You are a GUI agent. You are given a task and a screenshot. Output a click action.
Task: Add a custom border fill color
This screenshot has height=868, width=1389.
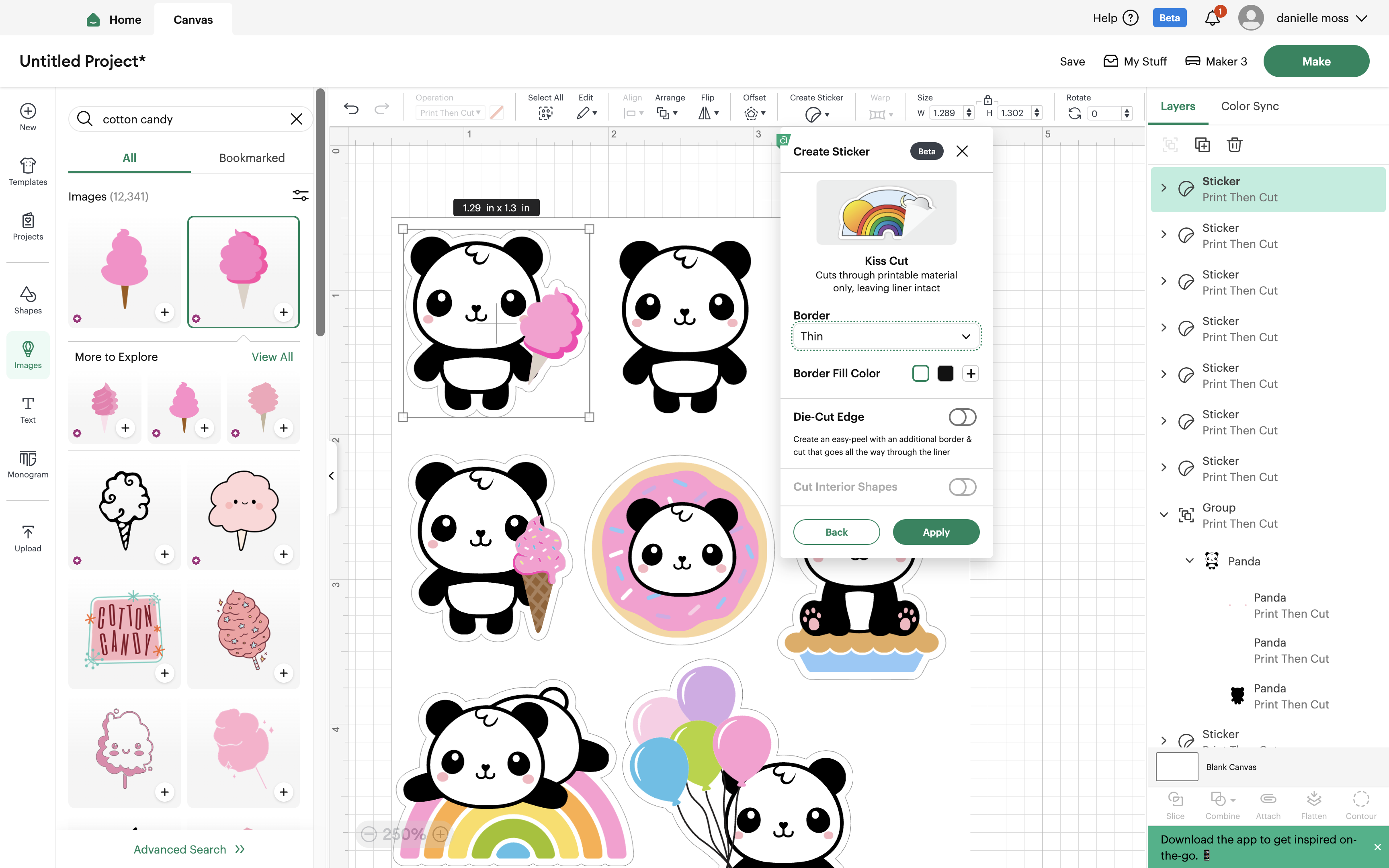pyautogui.click(x=971, y=373)
